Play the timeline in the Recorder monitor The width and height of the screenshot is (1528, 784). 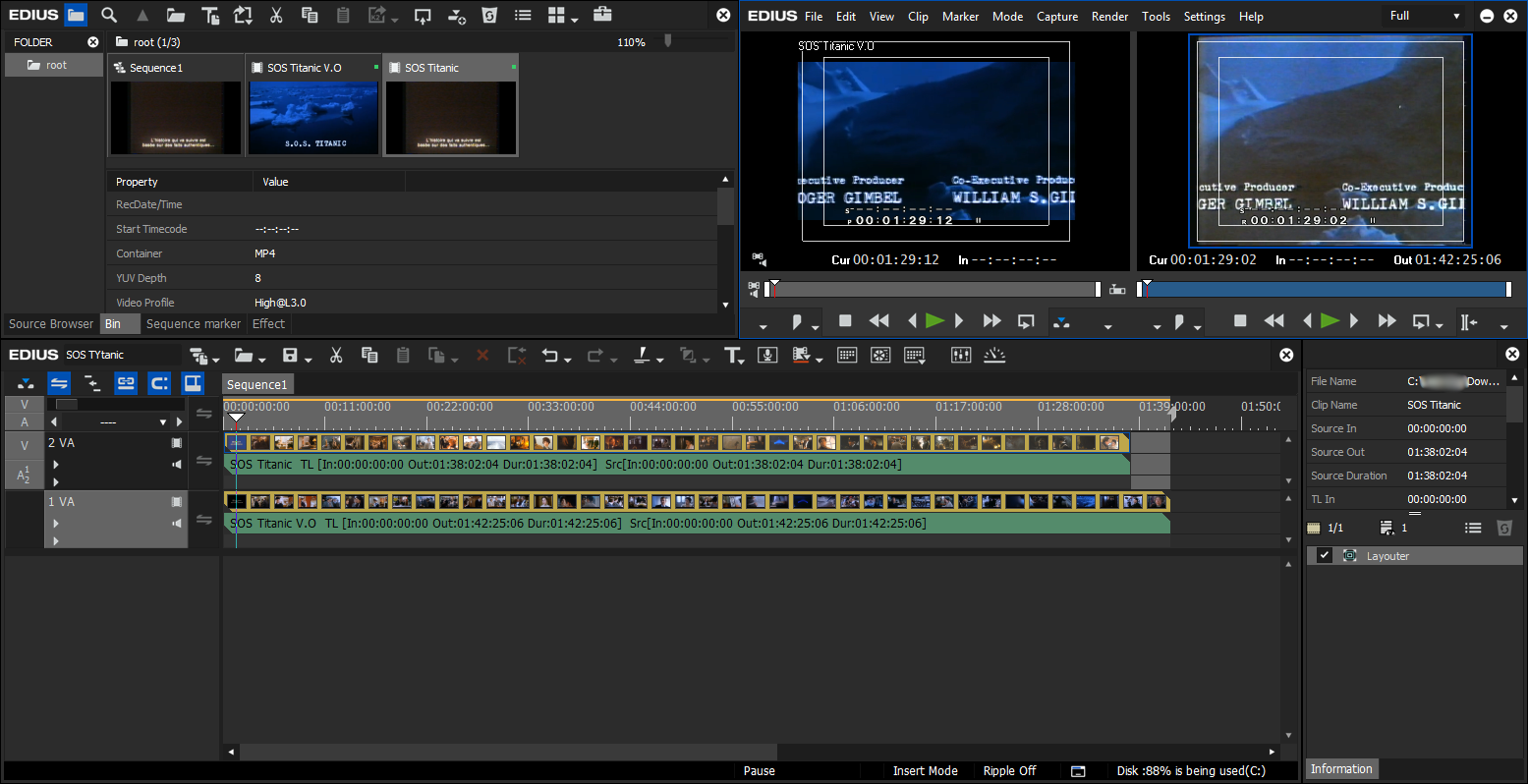point(1330,320)
